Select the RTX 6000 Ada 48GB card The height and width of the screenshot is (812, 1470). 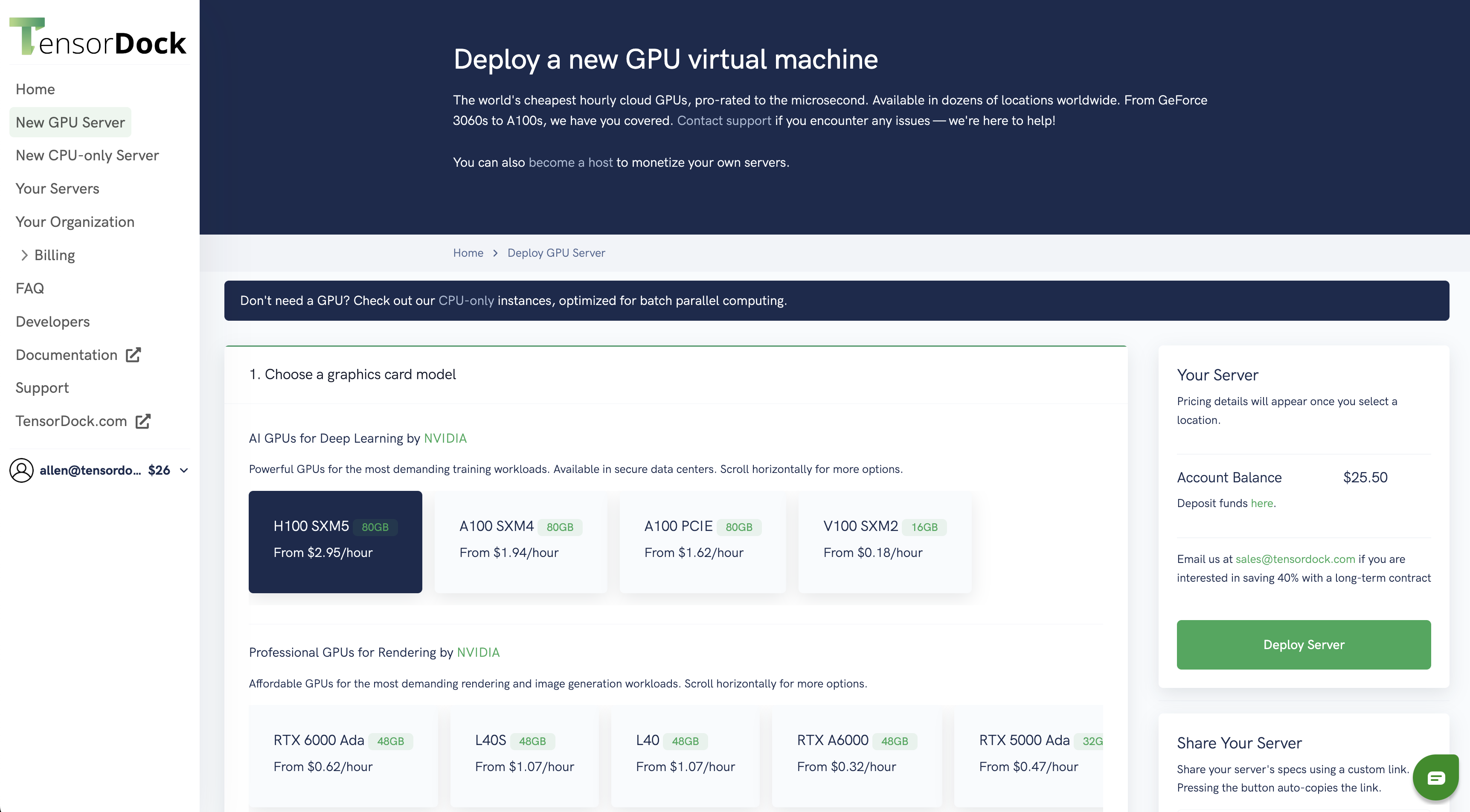click(343, 756)
